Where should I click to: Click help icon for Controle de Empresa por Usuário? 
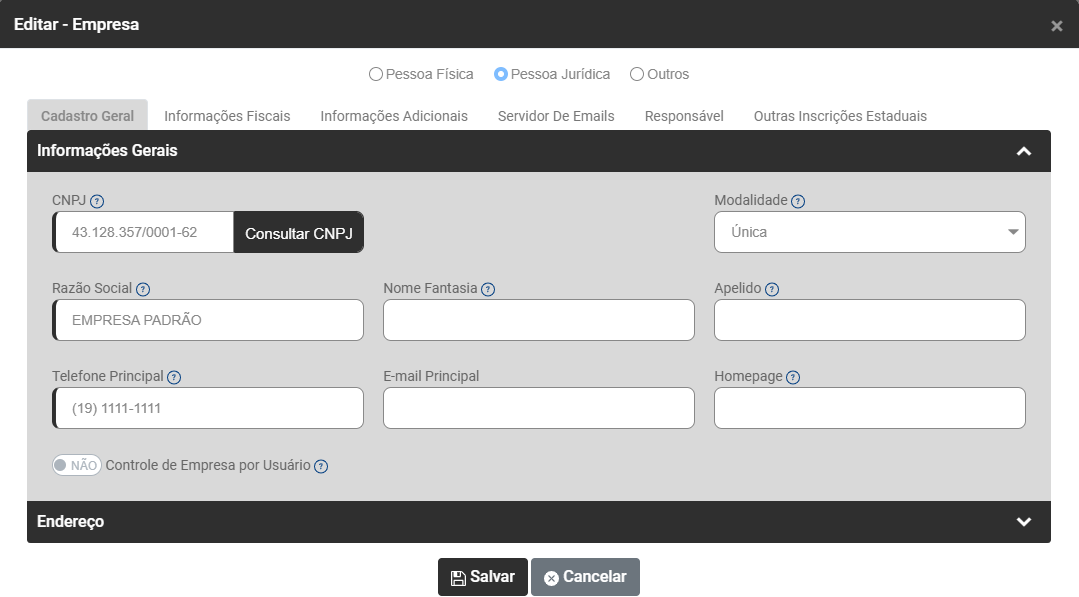321,466
